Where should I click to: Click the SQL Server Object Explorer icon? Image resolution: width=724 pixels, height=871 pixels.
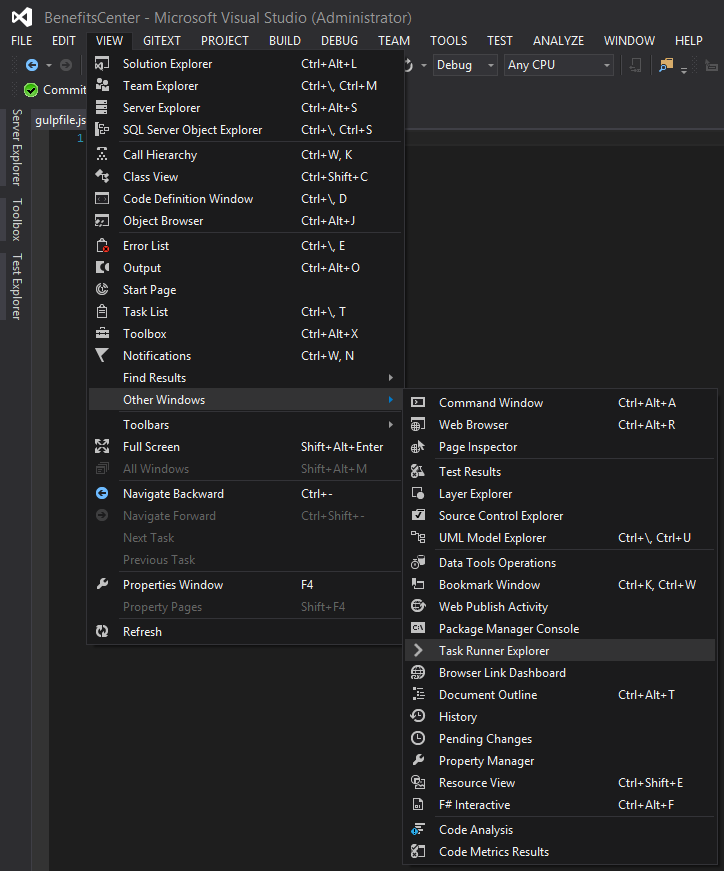pyautogui.click(x=102, y=129)
